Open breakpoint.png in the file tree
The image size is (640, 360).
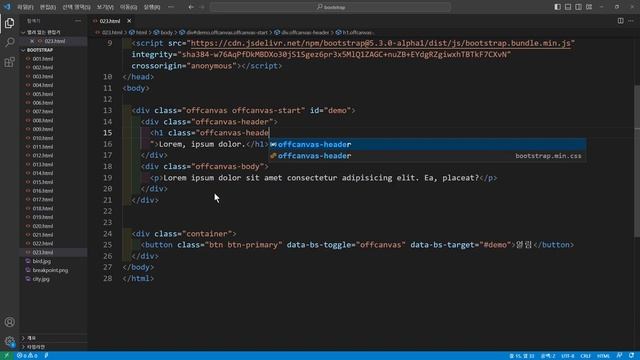point(53,270)
